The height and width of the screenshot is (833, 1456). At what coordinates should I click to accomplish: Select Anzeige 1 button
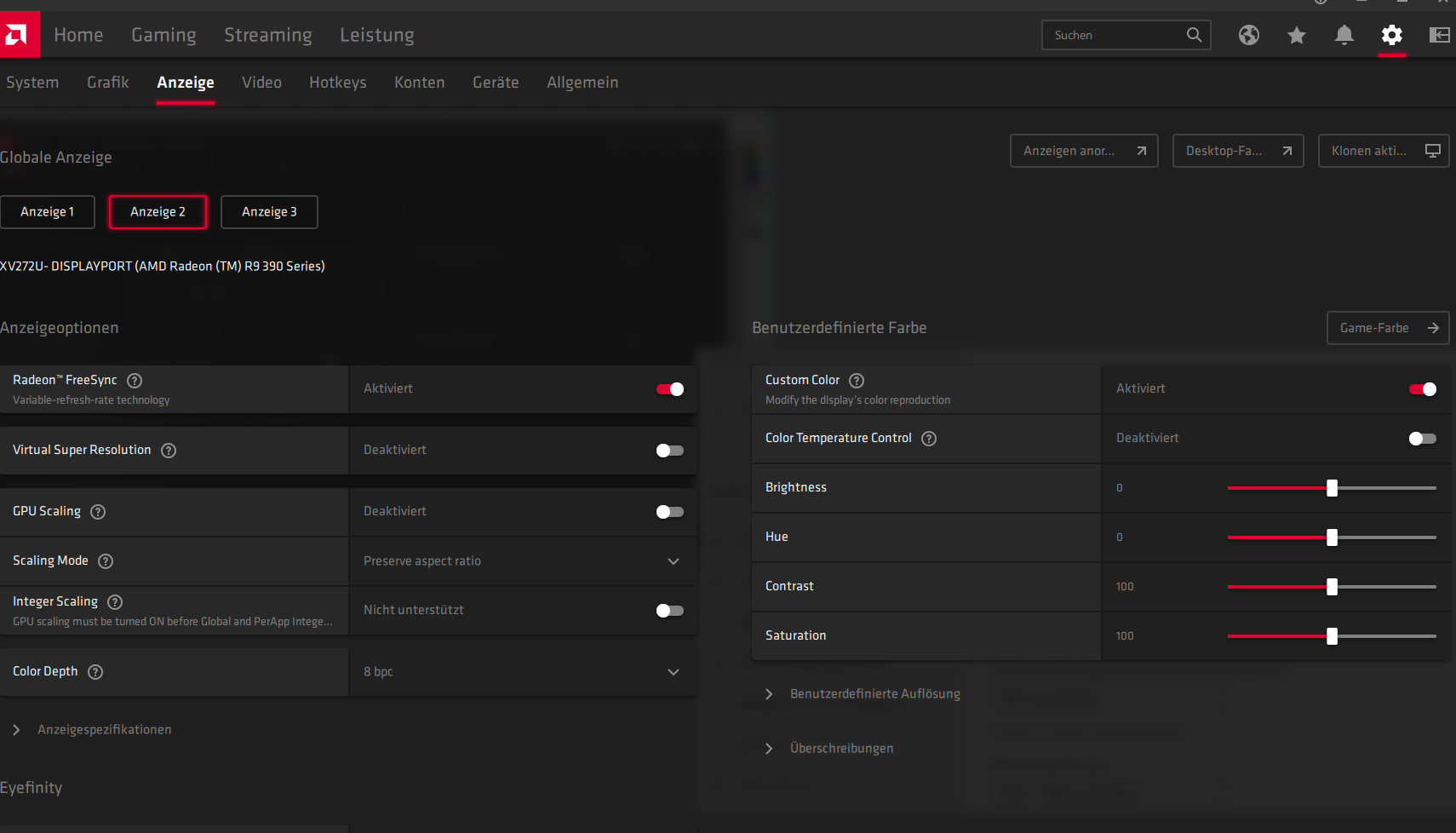(47, 212)
